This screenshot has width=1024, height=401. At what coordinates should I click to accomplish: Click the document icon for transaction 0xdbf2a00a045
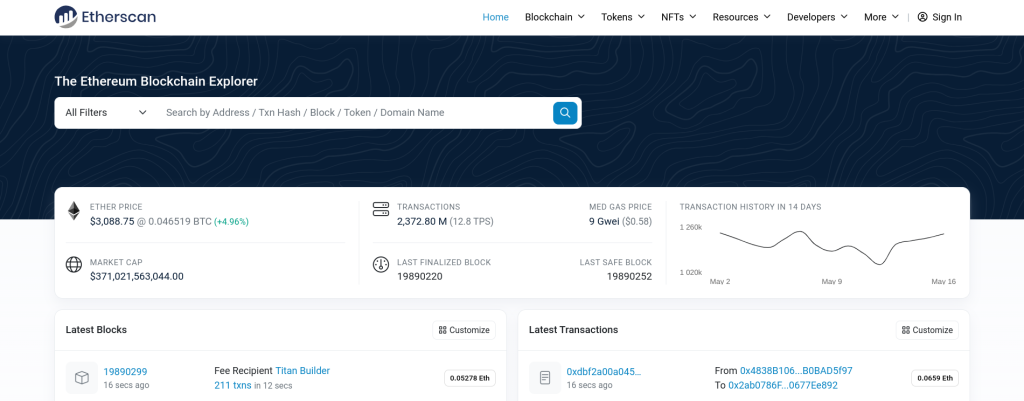[x=545, y=377]
